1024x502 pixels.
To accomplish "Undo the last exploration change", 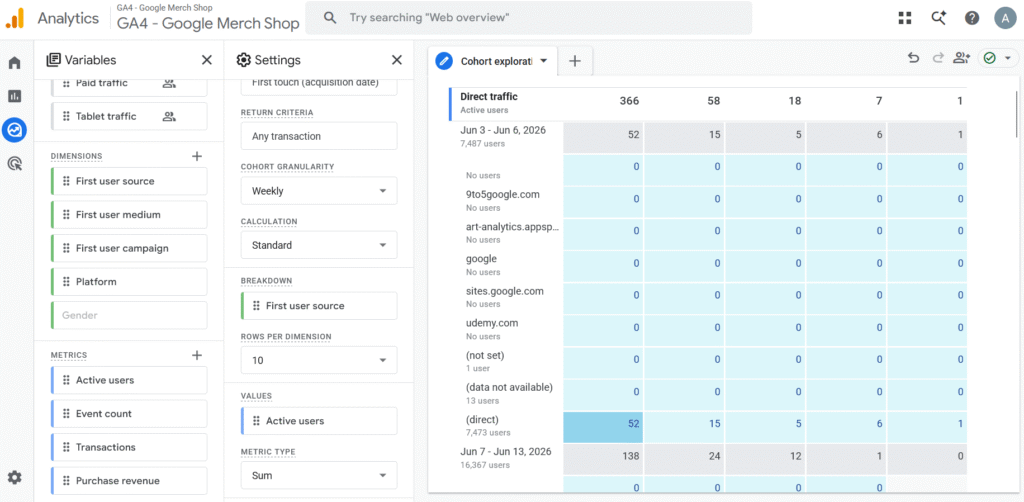I will 914,58.
